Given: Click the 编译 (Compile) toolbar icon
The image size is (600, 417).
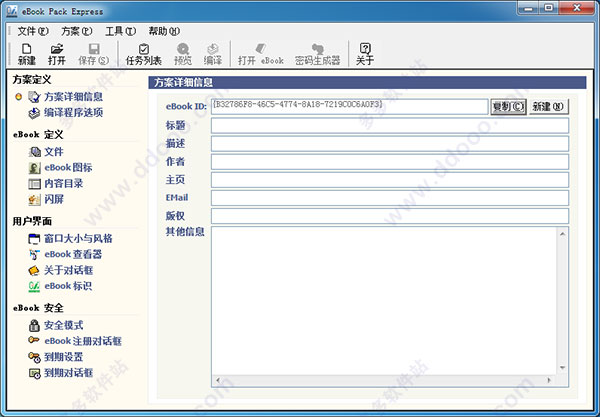Looking at the screenshot, I should (x=213, y=54).
